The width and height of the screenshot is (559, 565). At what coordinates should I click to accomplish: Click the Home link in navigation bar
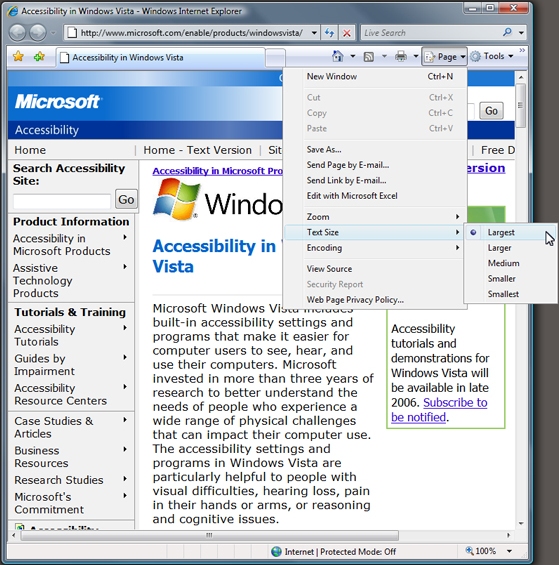coord(30,150)
